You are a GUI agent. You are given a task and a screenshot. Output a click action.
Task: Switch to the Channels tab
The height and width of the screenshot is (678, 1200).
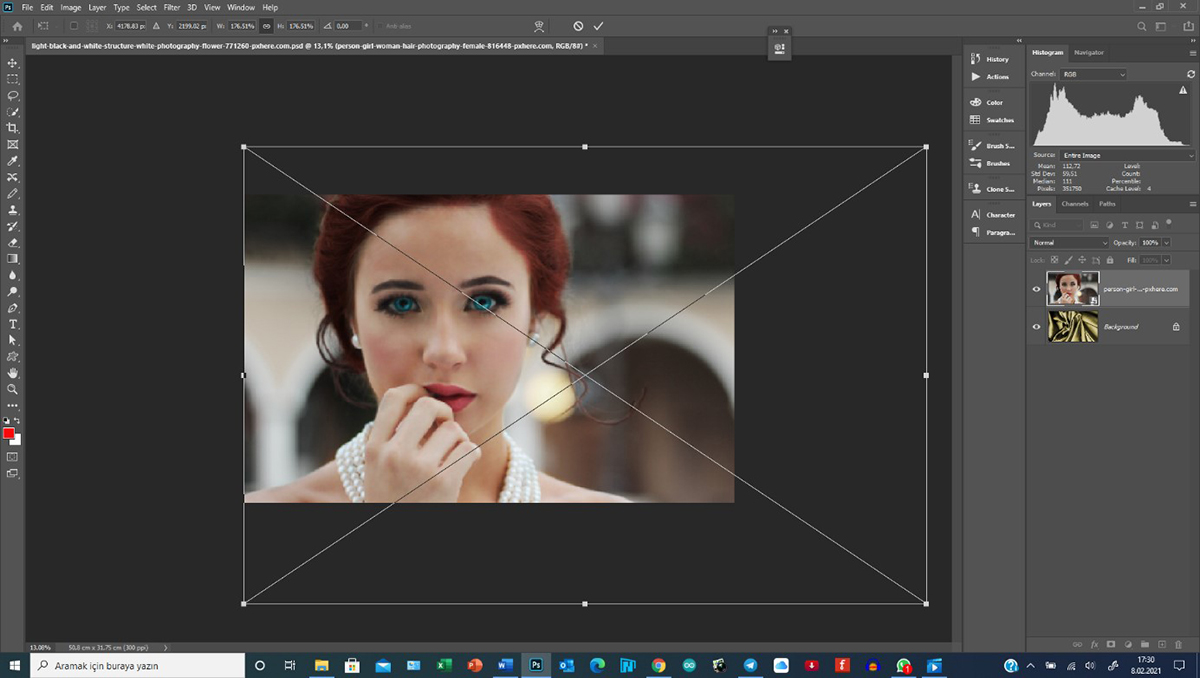click(x=1075, y=204)
